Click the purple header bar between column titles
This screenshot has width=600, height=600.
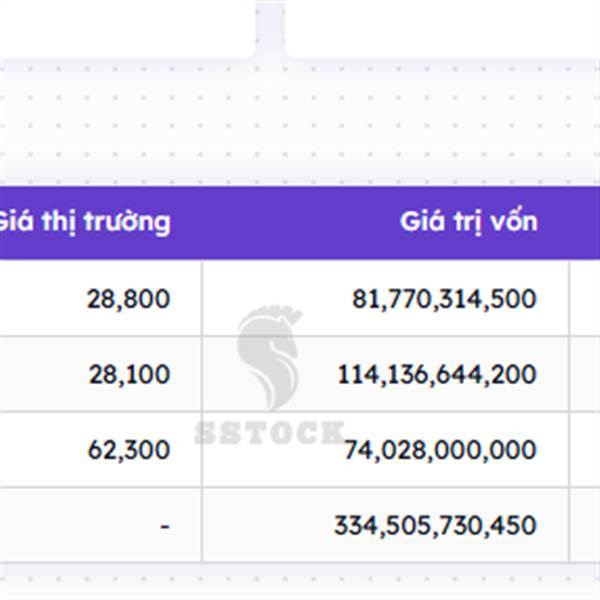(x=285, y=222)
